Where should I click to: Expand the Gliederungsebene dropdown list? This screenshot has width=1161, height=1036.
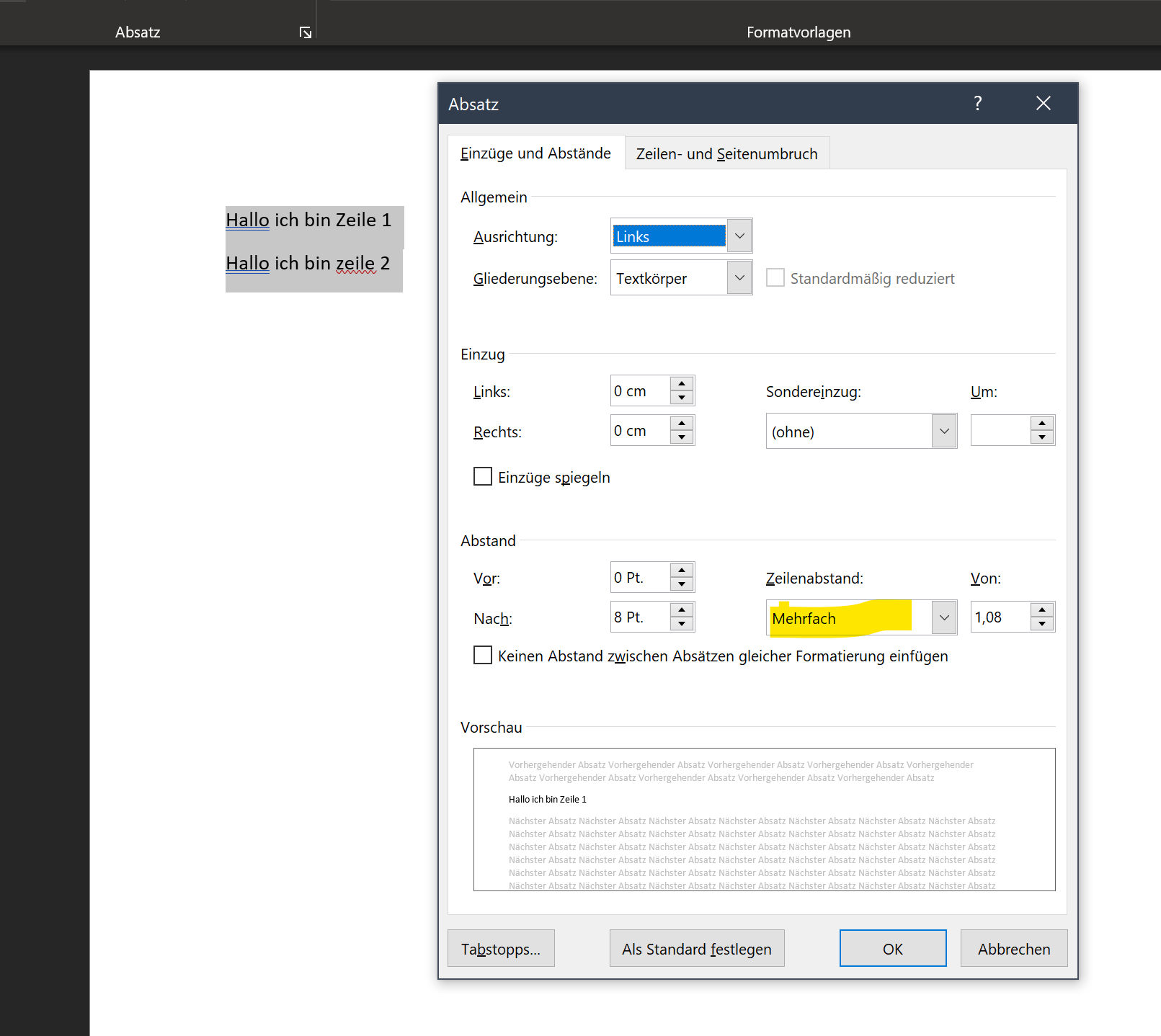[x=739, y=278]
